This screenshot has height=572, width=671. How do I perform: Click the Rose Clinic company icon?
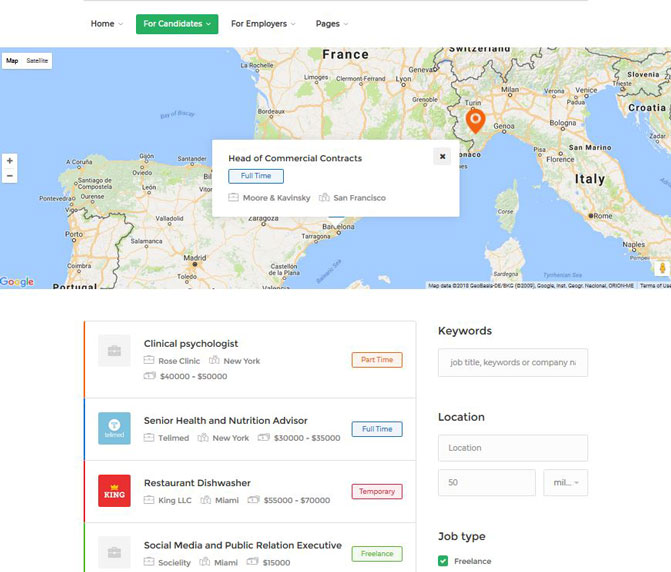[148, 360]
